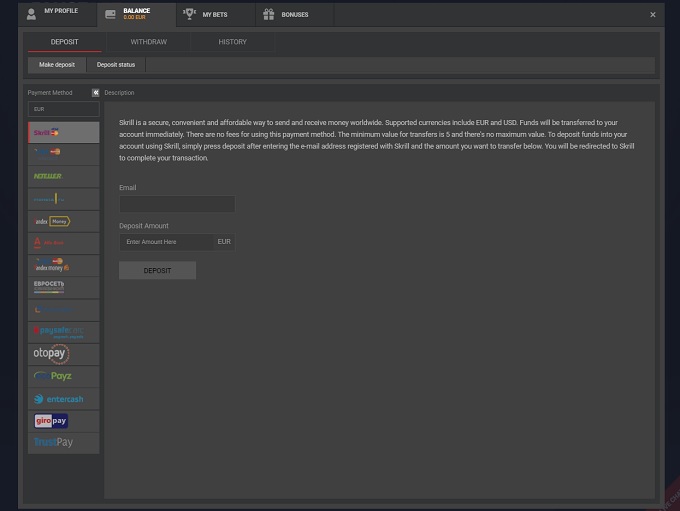Pick Евросеть payment method

pos(63,287)
